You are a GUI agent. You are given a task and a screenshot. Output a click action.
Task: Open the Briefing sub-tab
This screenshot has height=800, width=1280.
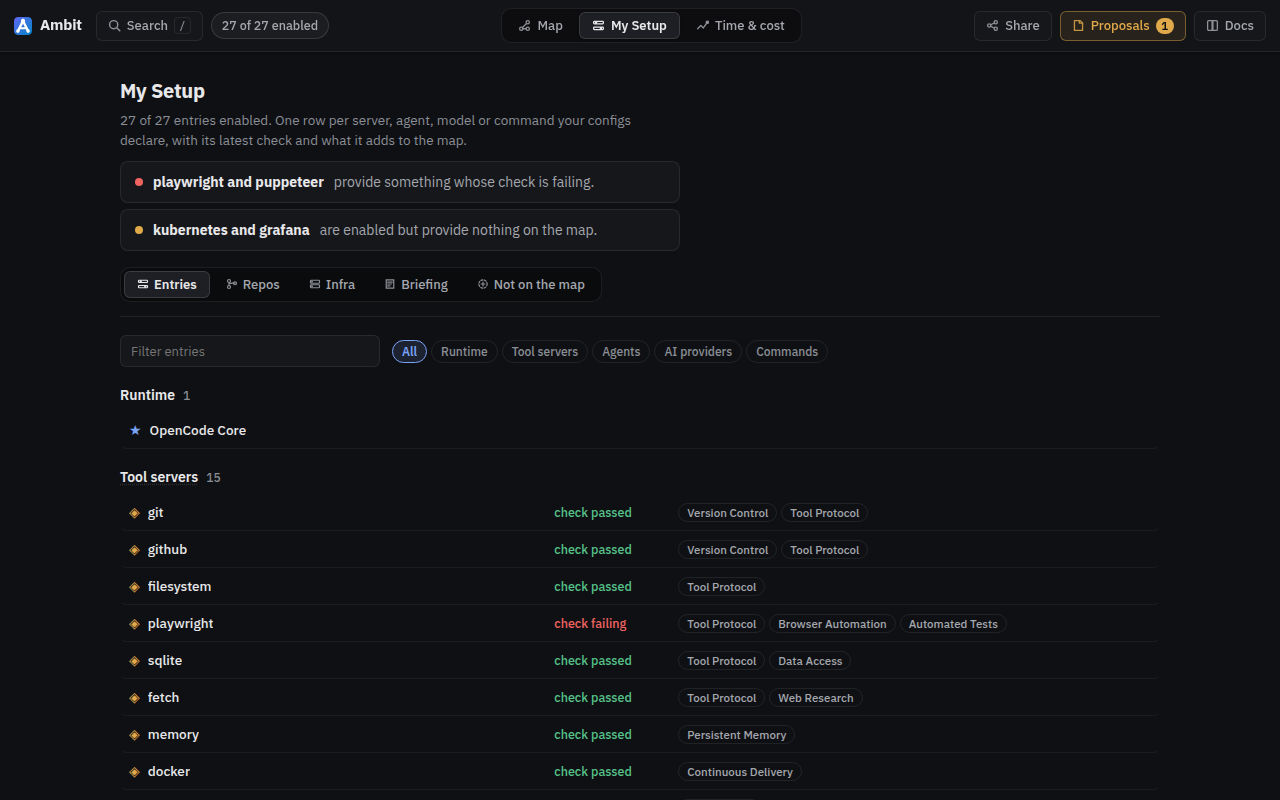tap(416, 285)
